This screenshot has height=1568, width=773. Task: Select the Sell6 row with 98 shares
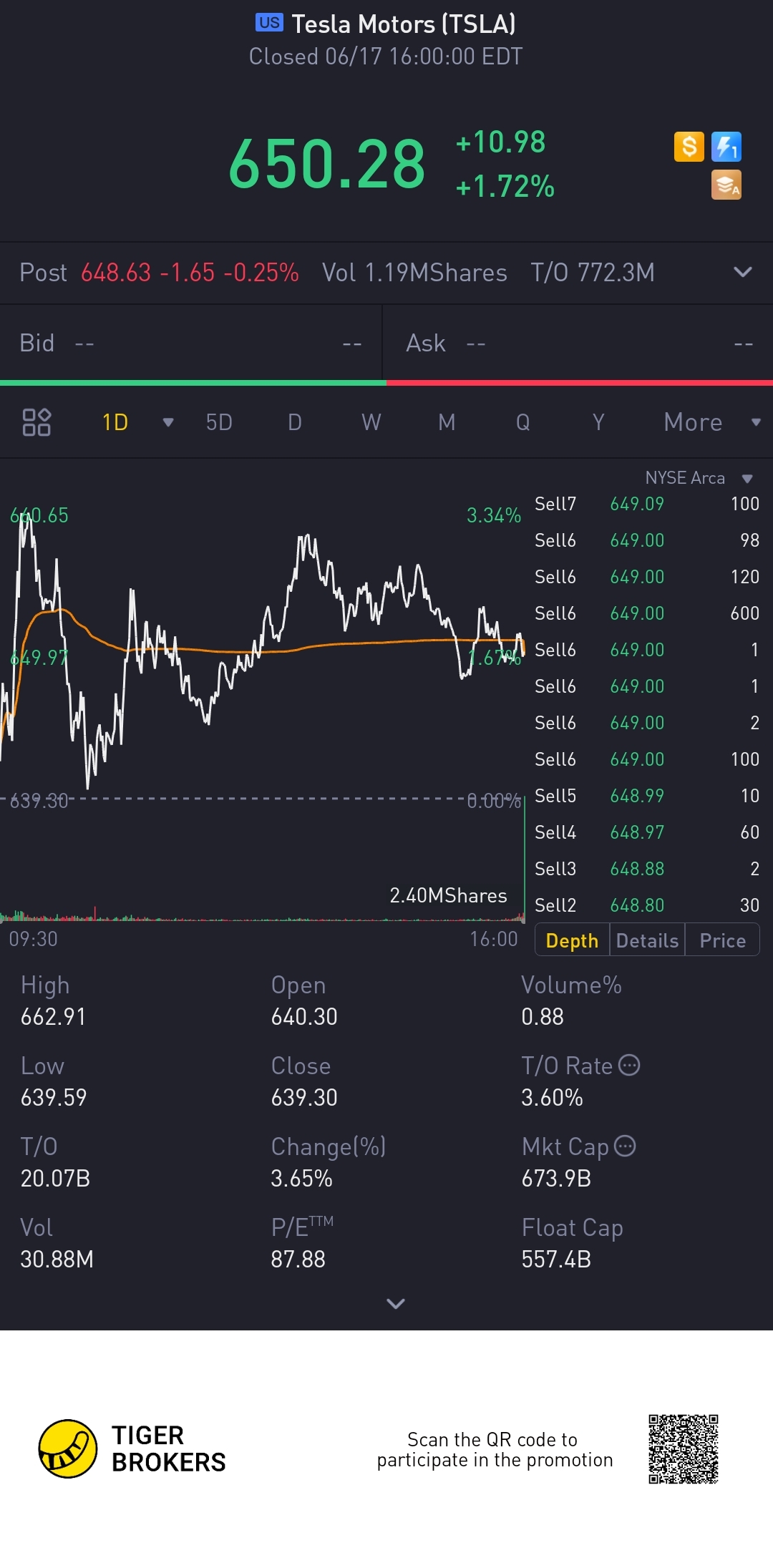coord(647,540)
